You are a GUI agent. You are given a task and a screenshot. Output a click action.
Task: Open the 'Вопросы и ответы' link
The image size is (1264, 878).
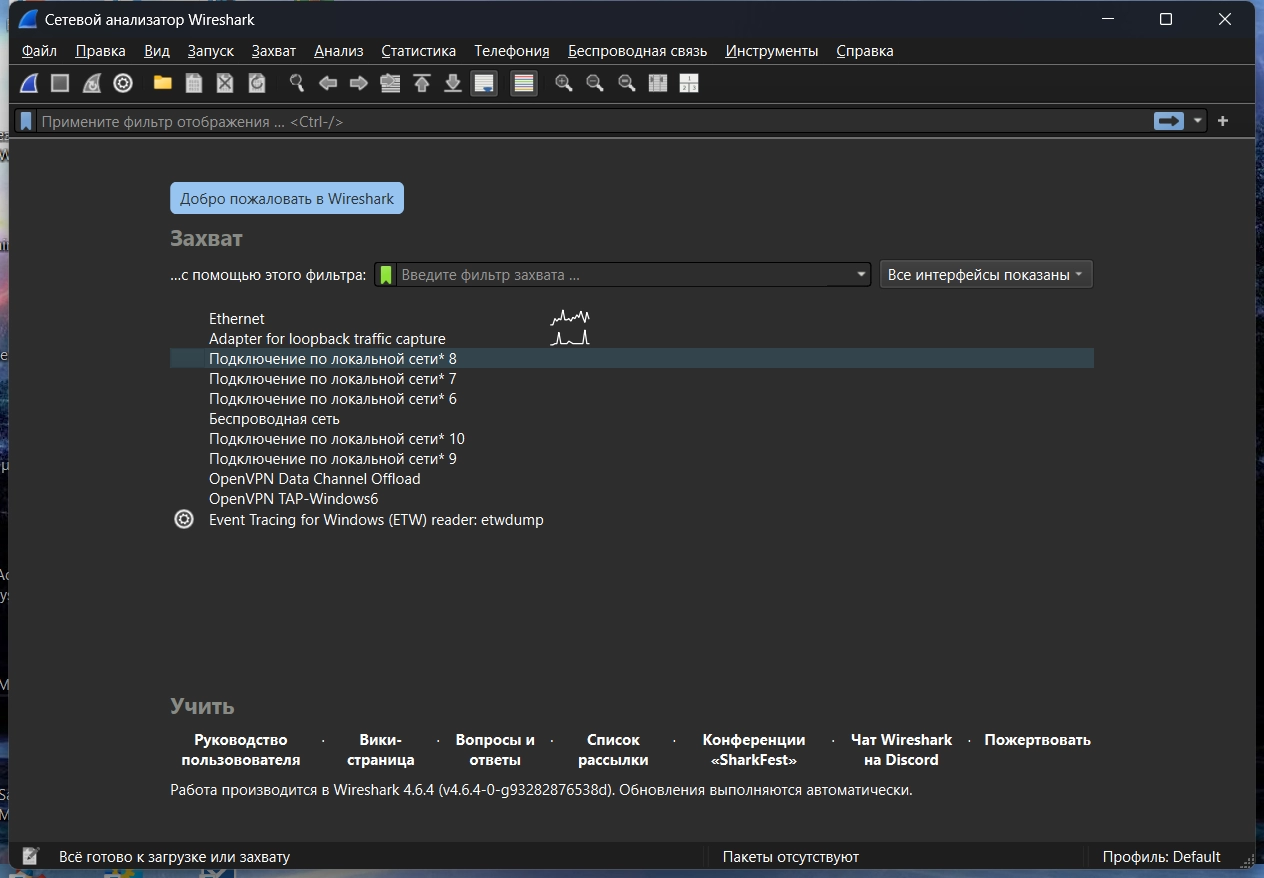[x=495, y=750]
